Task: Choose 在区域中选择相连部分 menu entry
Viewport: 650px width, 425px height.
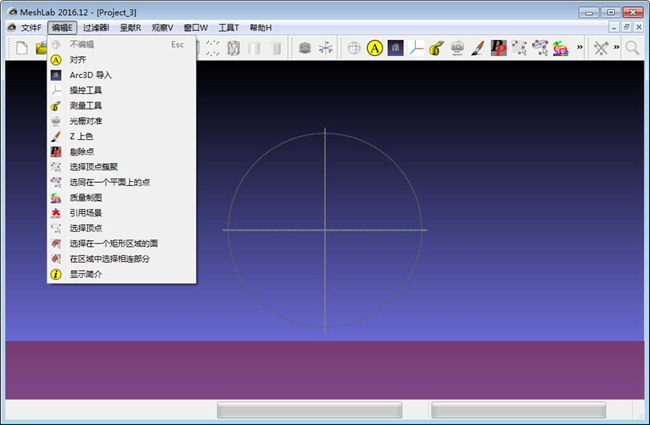Action: [x=121, y=259]
